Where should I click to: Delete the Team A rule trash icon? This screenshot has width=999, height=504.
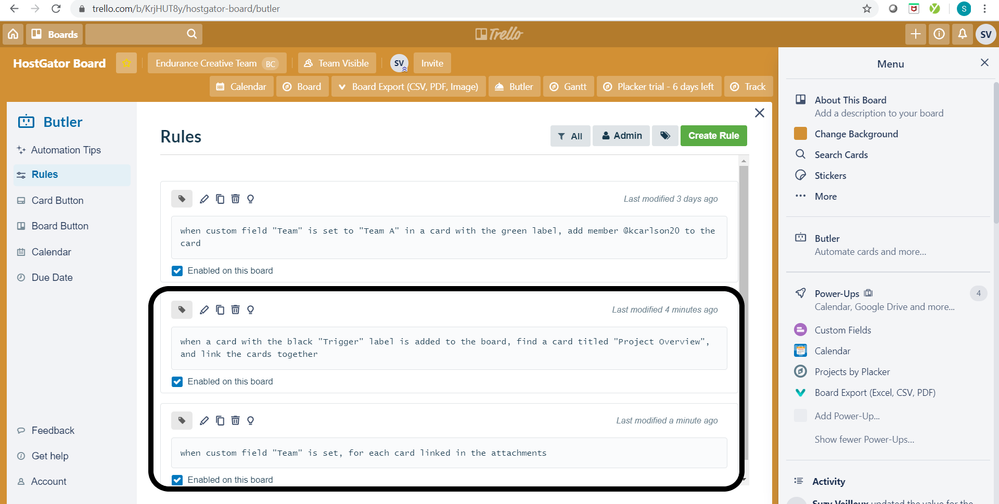point(235,199)
